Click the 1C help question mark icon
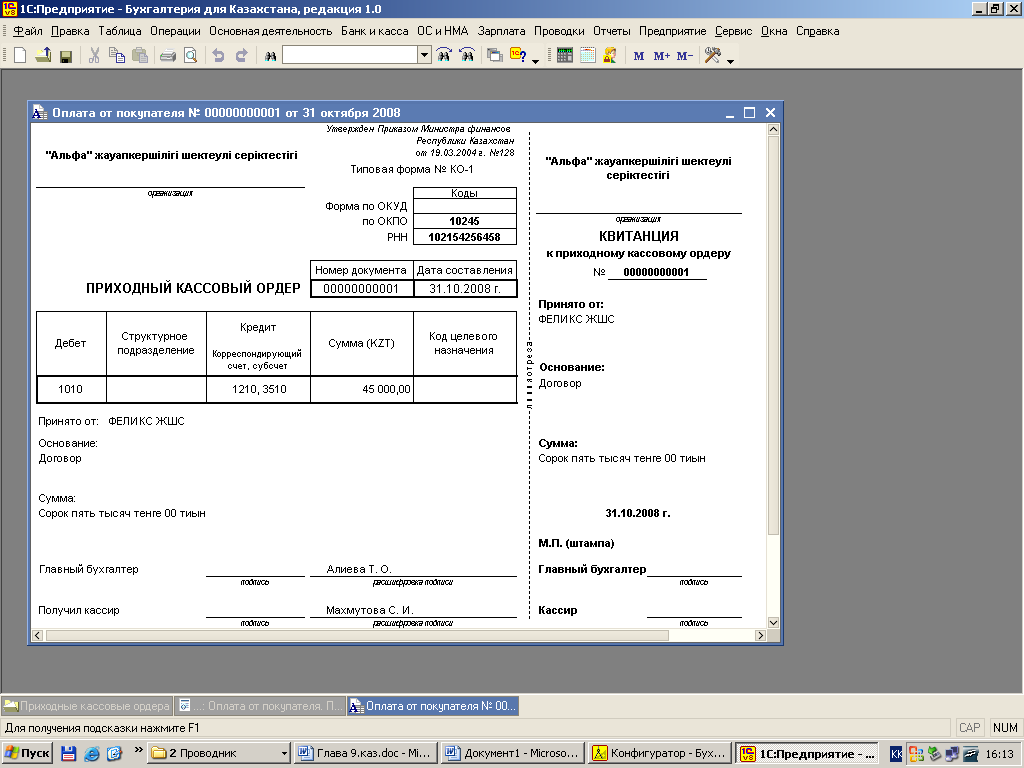 click(518, 56)
